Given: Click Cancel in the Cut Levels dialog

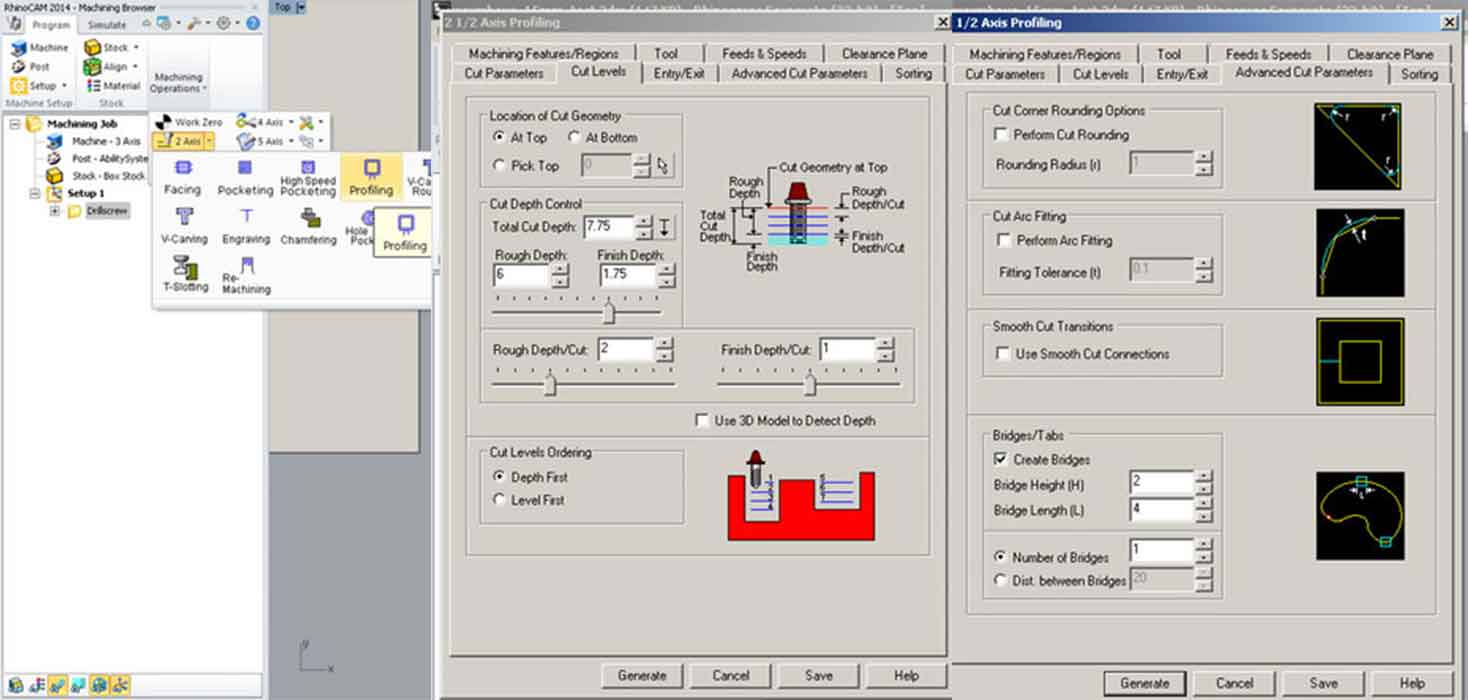Looking at the screenshot, I should [731, 675].
